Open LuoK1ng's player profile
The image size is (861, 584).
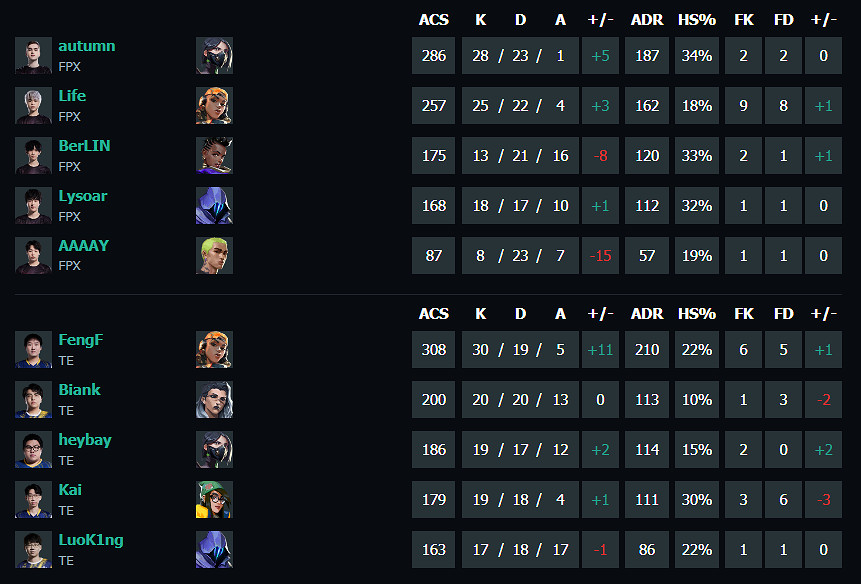pyautogui.click(x=90, y=540)
